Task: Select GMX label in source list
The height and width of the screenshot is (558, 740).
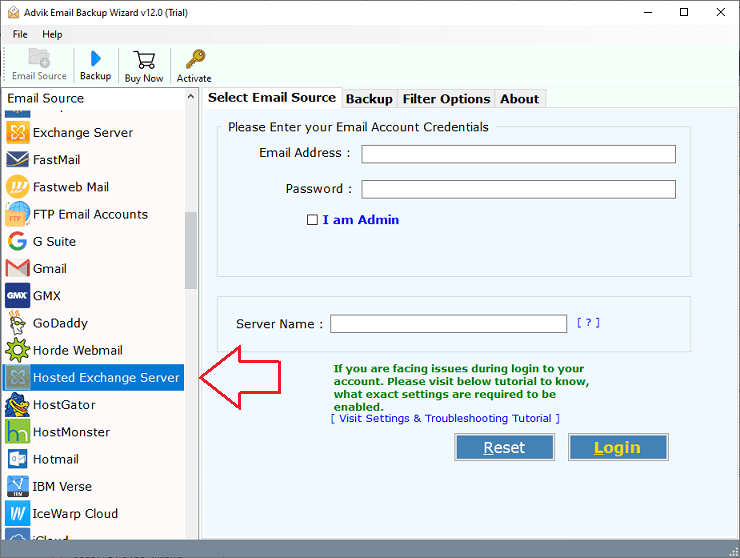Action: pyautogui.click(x=47, y=296)
